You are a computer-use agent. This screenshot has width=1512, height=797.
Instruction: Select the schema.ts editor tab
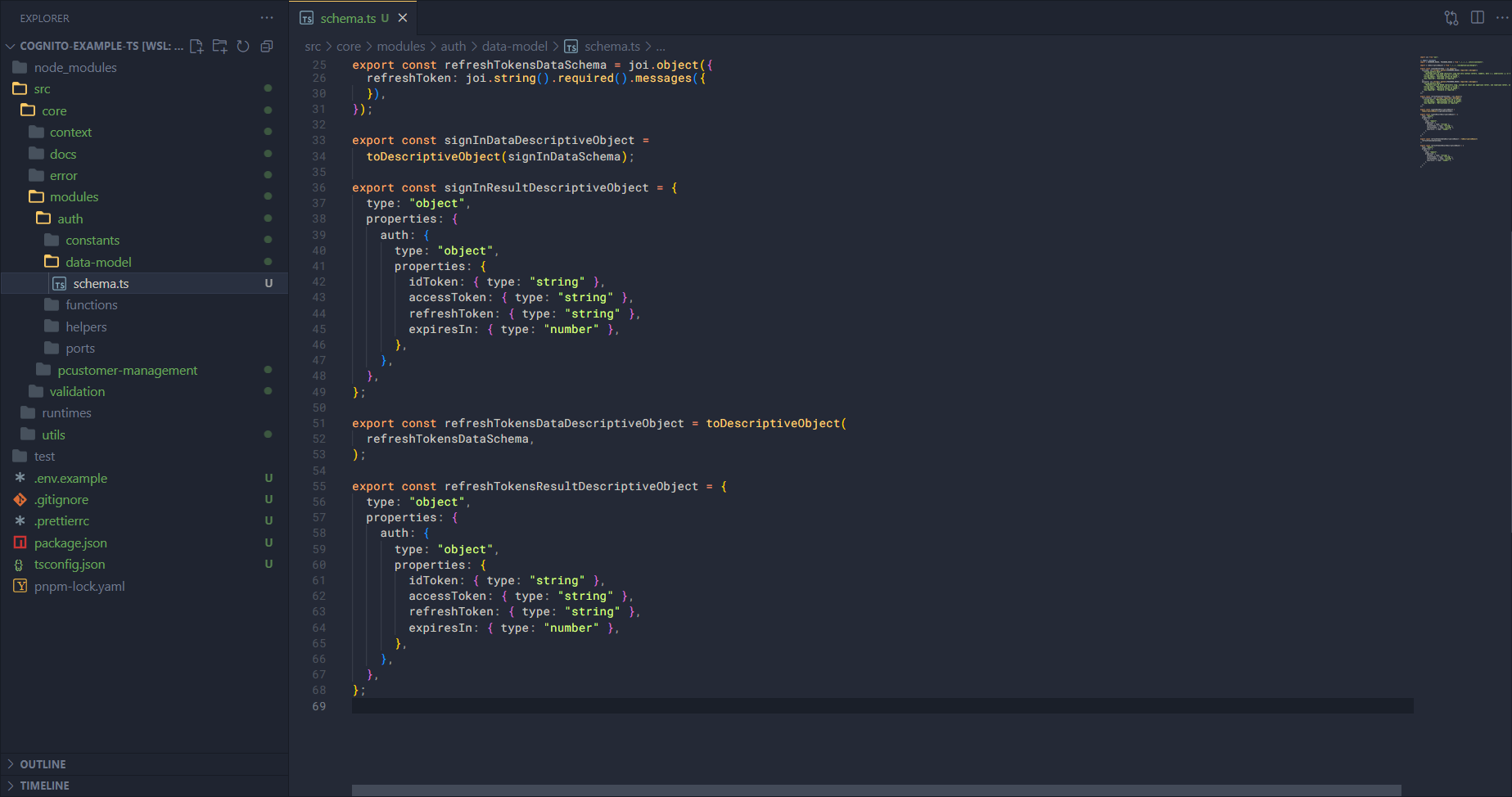[x=348, y=18]
